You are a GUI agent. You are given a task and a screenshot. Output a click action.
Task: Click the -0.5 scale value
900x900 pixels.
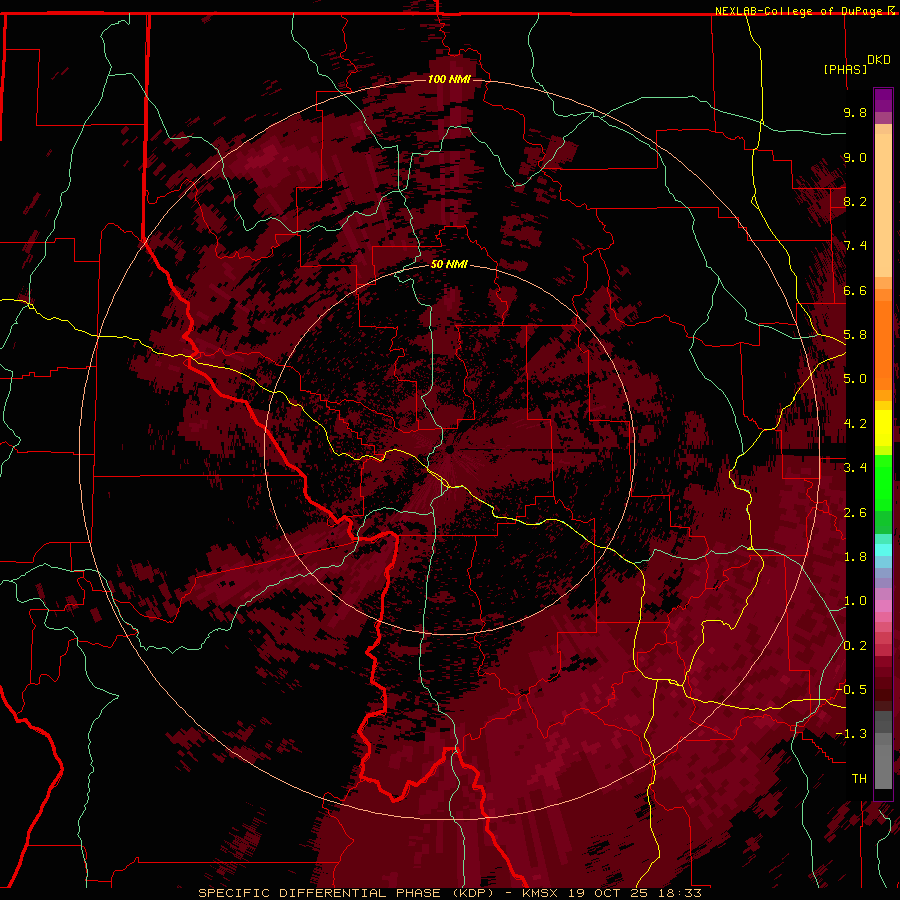[x=851, y=690]
